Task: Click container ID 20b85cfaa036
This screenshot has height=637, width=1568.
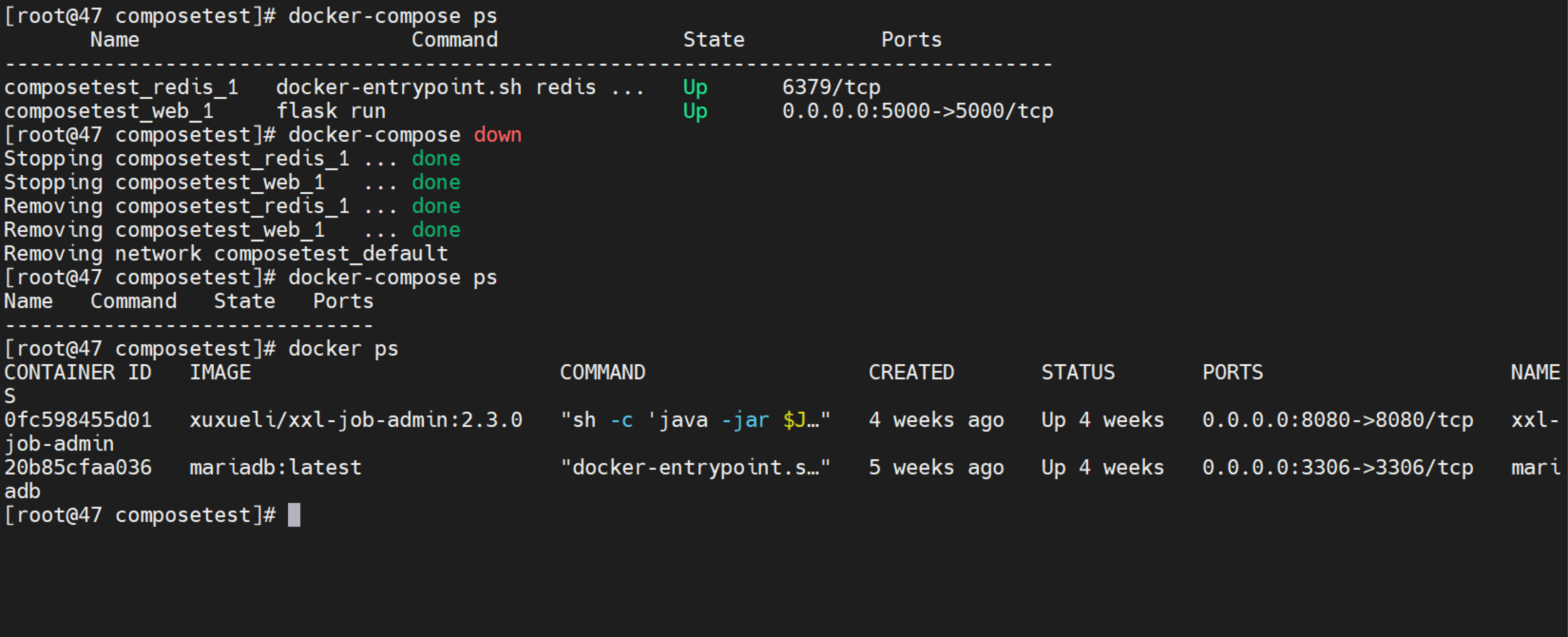Action: [x=78, y=468]
